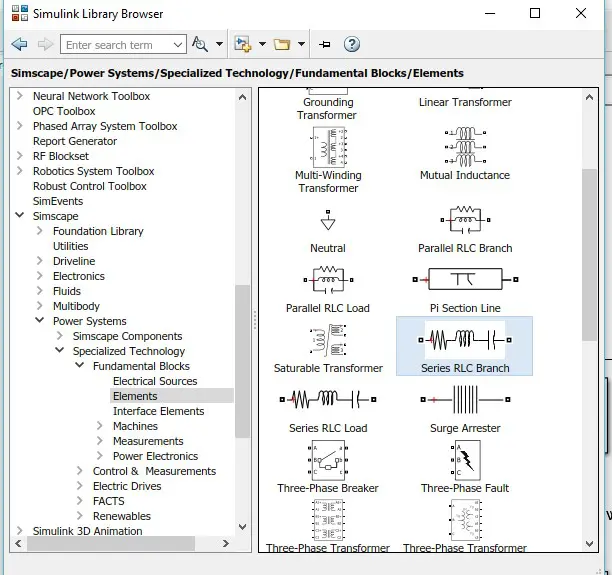Open dropdown arrow next to folder icon
The width and height of the screenshot is (612, 575).
[x=300, y=45]
